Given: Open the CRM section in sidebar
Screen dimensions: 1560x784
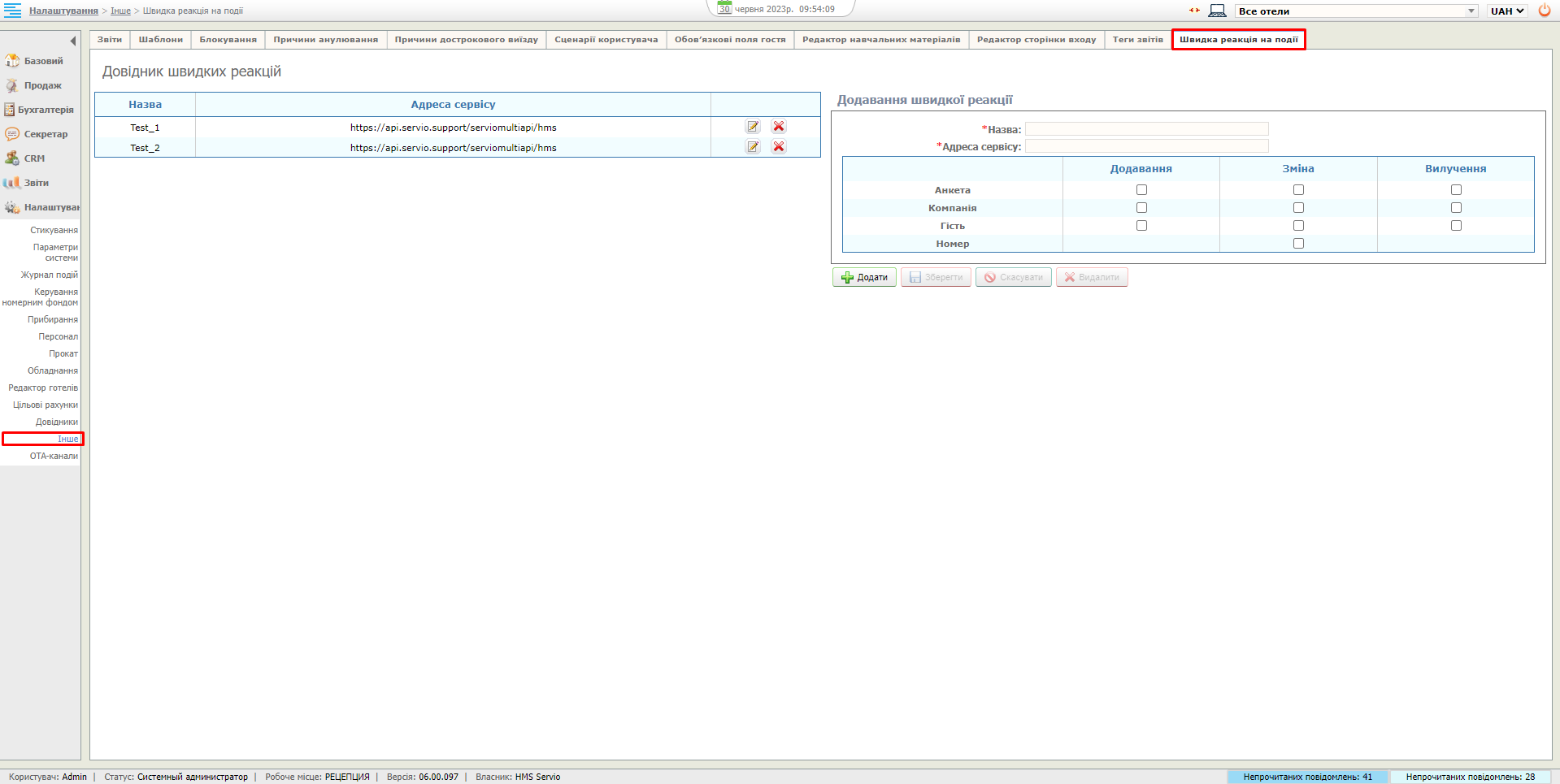Looking at the screenshot, I should (x=34, y=158).
